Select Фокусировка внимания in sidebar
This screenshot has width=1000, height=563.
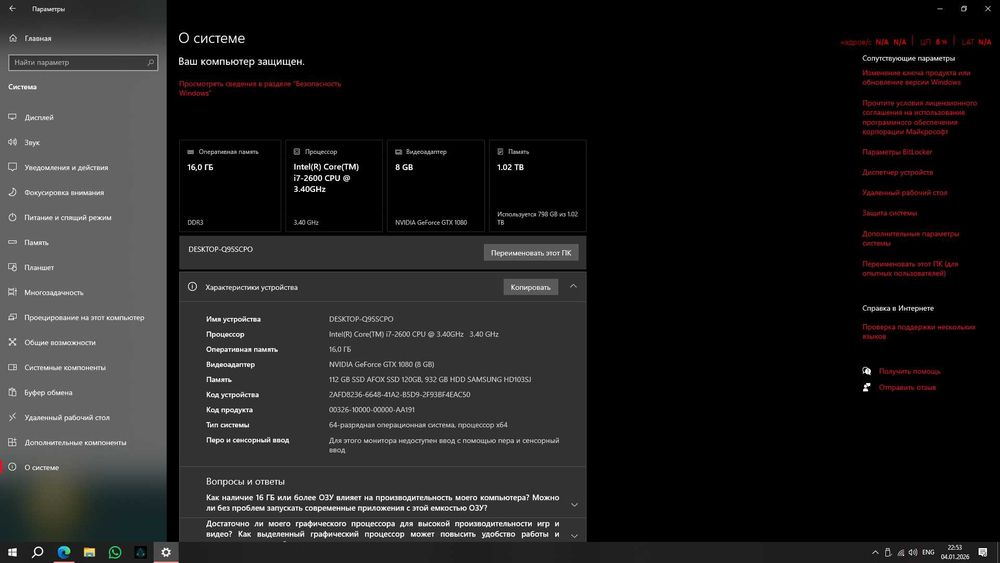point(64,193)
